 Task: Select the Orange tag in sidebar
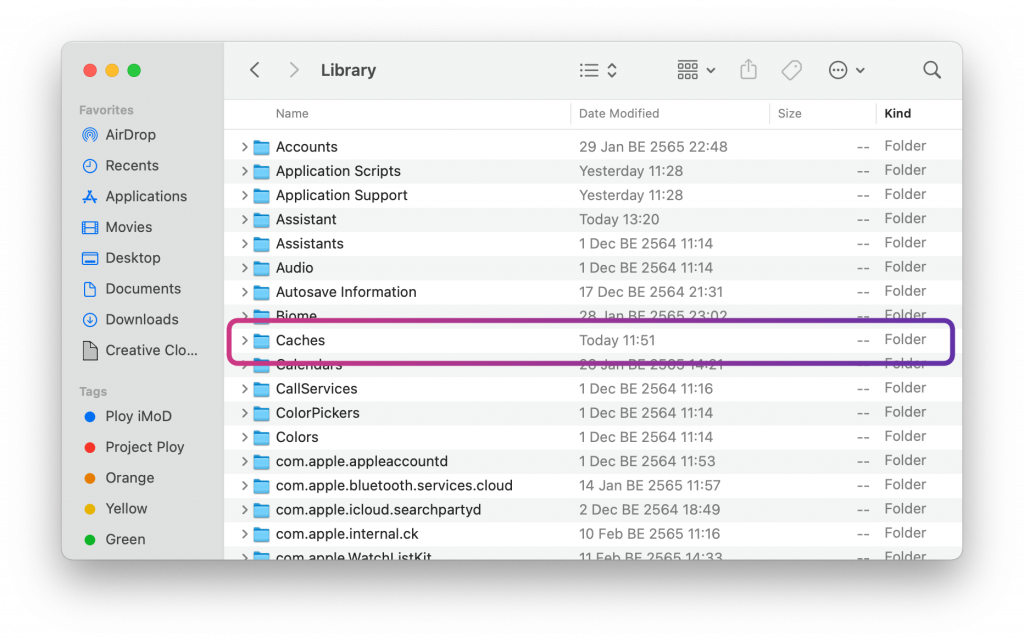pos(129,478)
